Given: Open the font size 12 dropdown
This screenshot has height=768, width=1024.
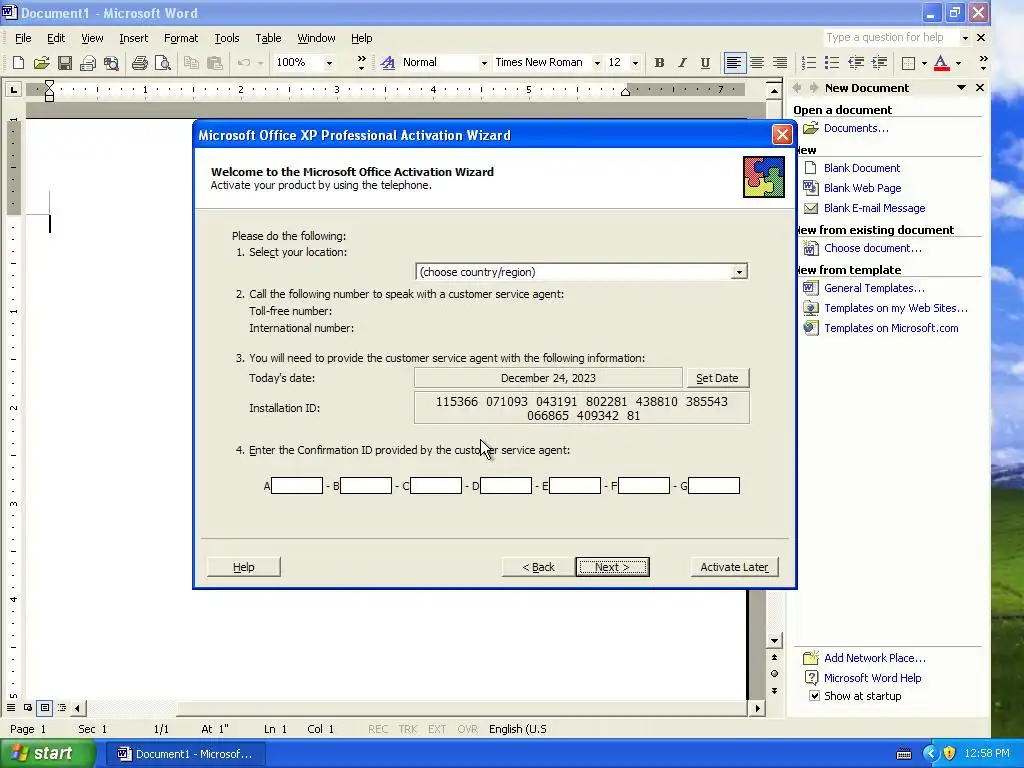Looking at the screenshot, I should click(x=635, y=63).
